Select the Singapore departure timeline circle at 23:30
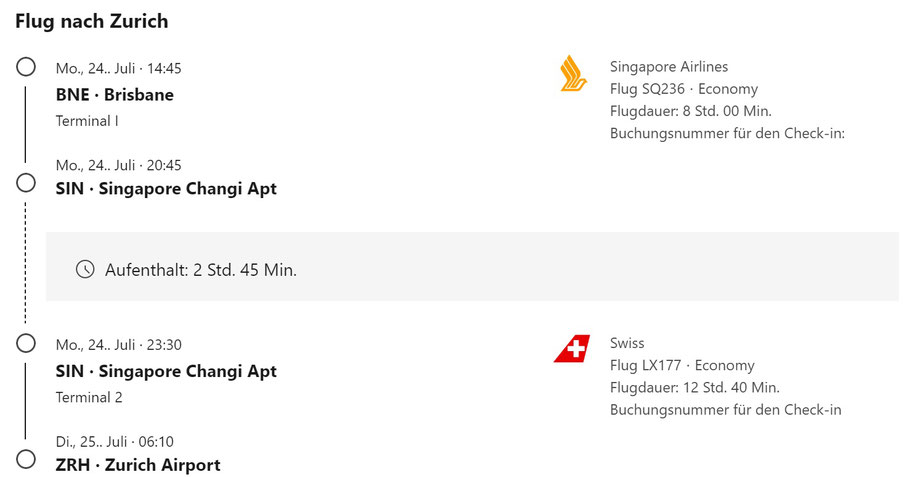The width and height of the screenshot is (910, 477). [x=26, y=343]
